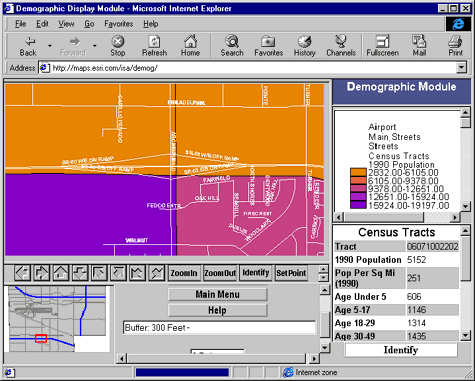The height and width of the screenshot is (381, 475).
Task: Pan the map up with the arrow icon
Action: 61,273
